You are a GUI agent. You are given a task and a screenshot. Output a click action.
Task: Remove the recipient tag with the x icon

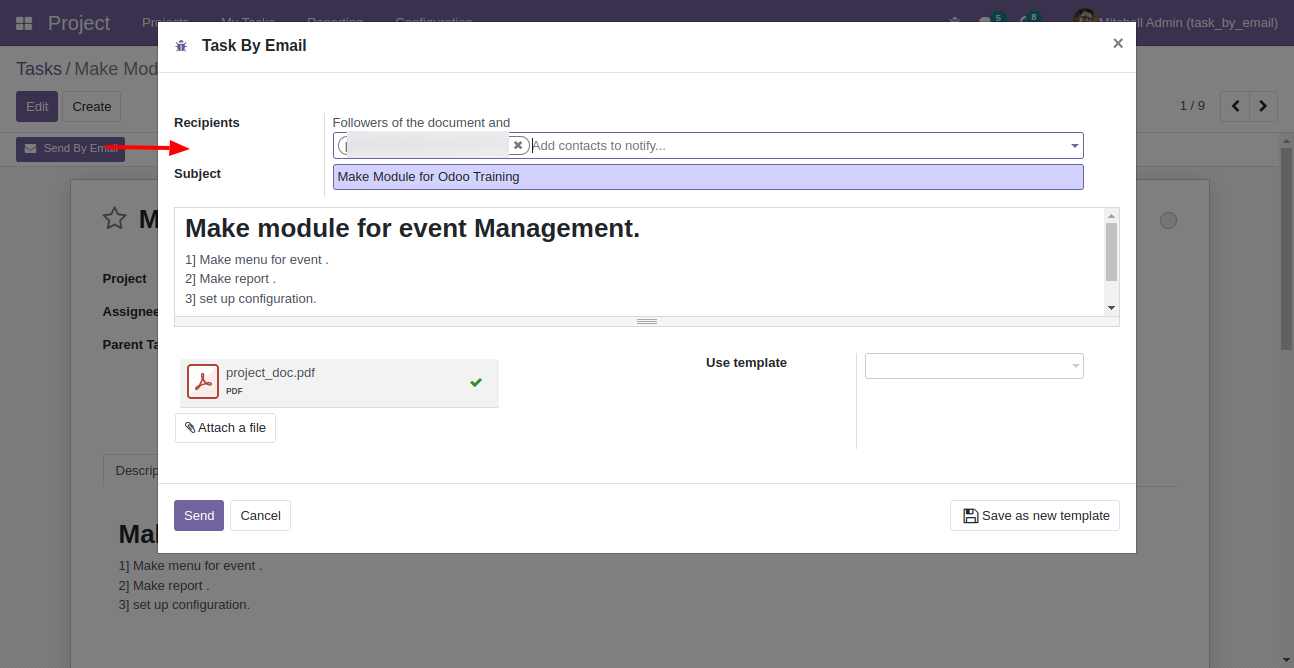(x=518, y=145)
